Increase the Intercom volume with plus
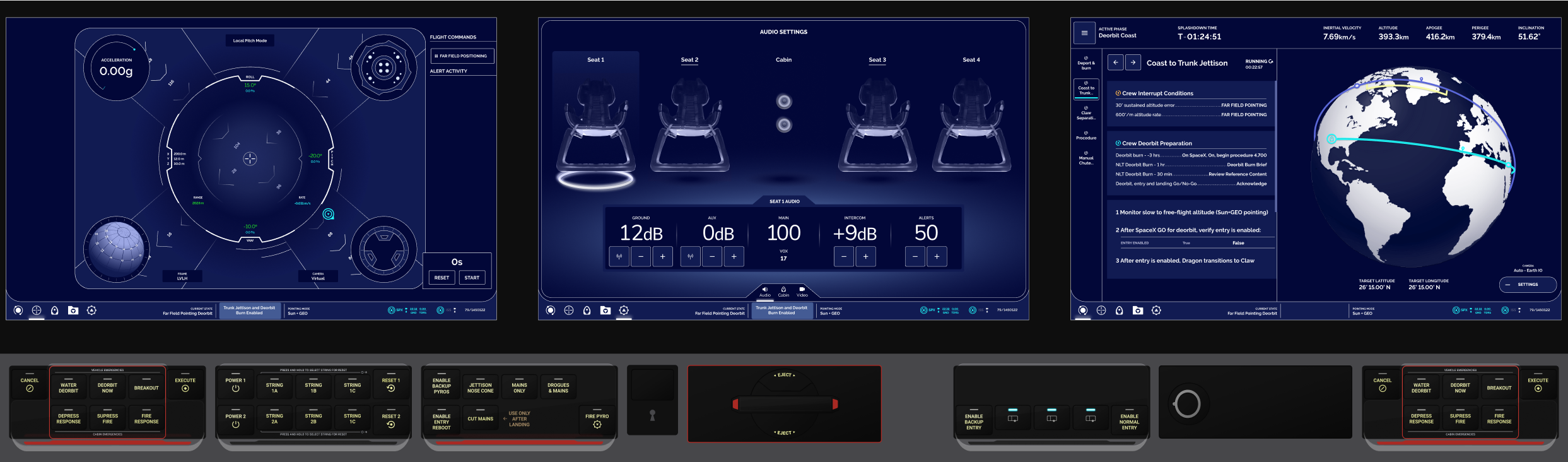This screenshot has width=1568, height=462. pyautogui.click(x=865, y=257)
